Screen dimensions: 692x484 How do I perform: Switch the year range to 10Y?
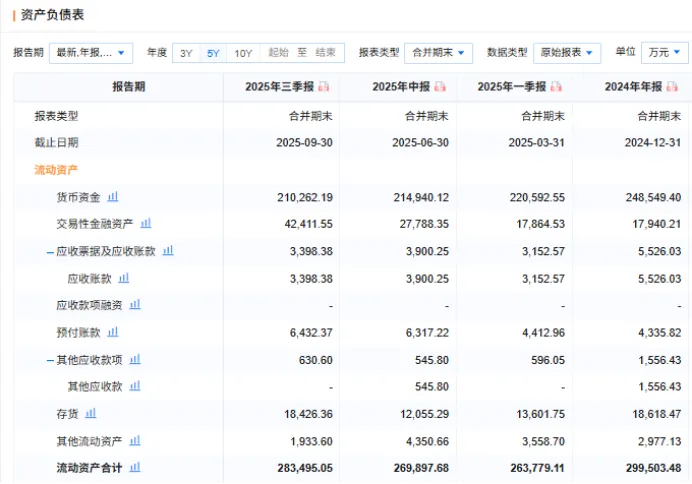click(243, 53)
